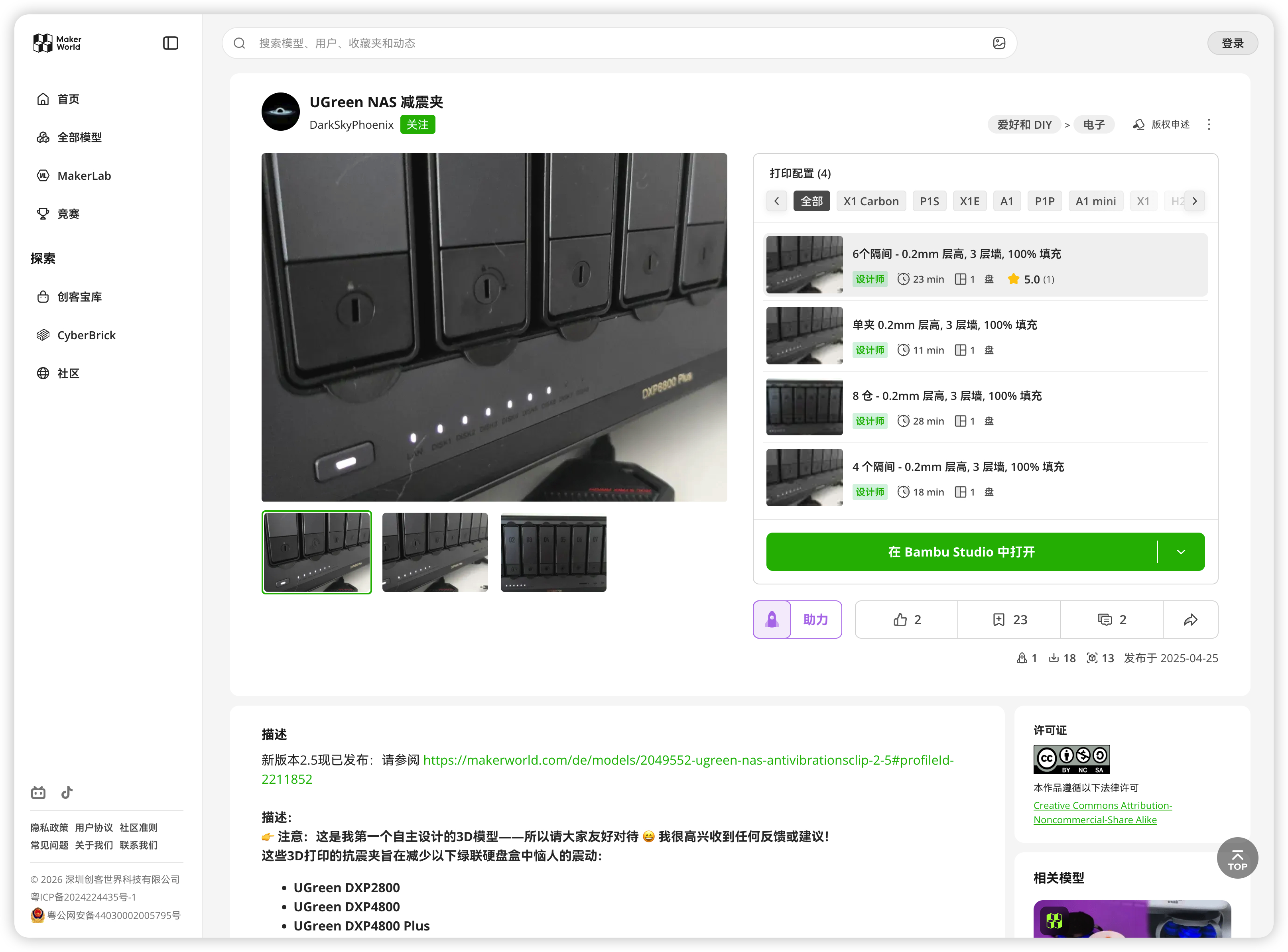
Task: Select the third image thumbnail
Action: (553, 552)
